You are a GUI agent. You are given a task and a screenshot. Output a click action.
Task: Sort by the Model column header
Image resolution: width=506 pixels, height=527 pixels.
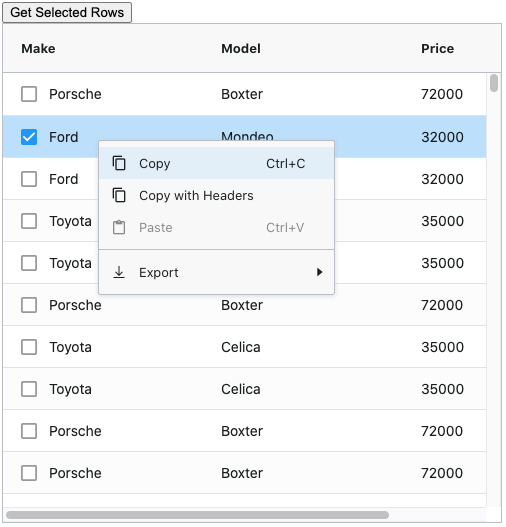tap(241, 49)
